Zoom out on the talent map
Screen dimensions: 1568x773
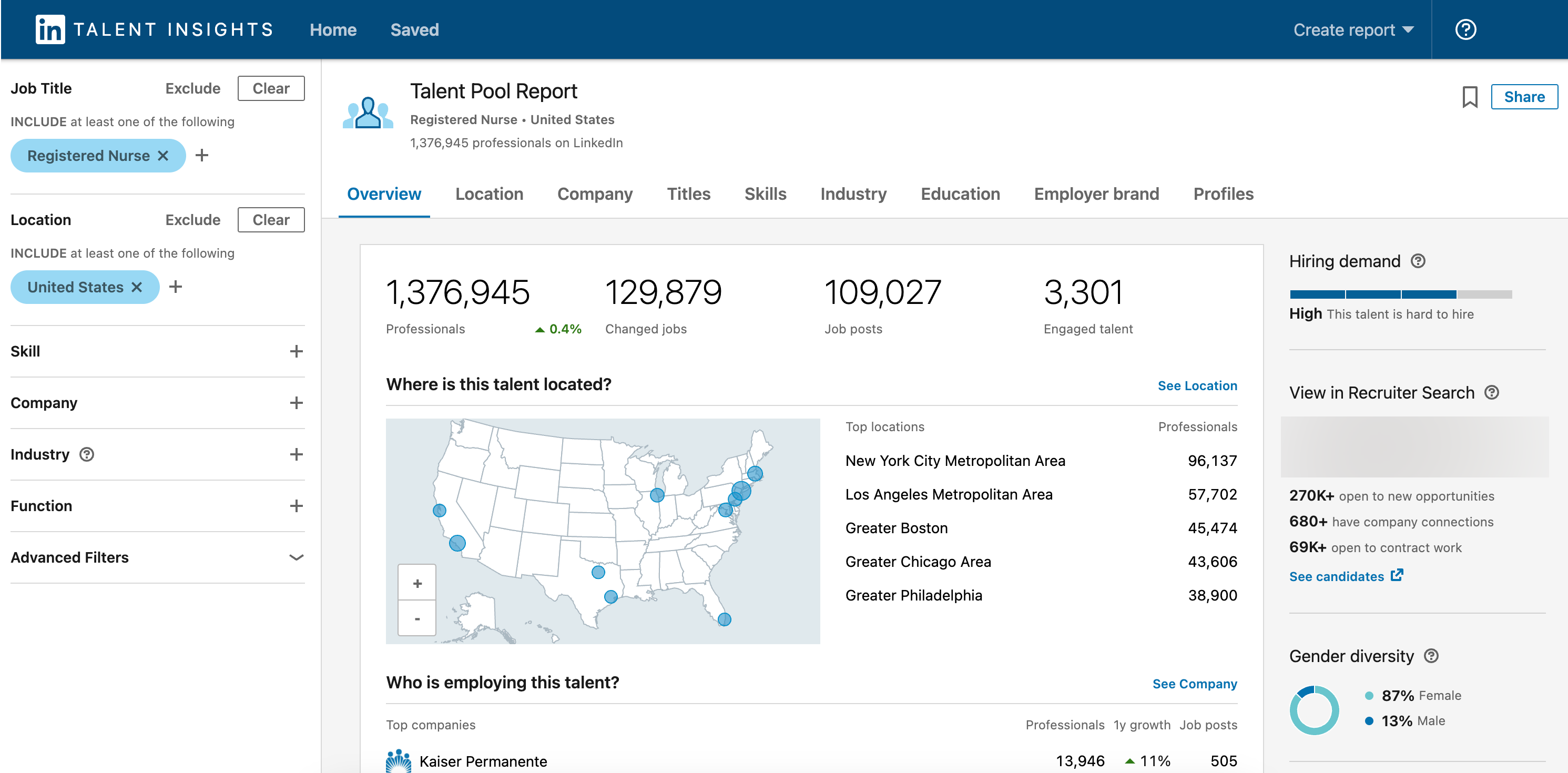(417, 618)
